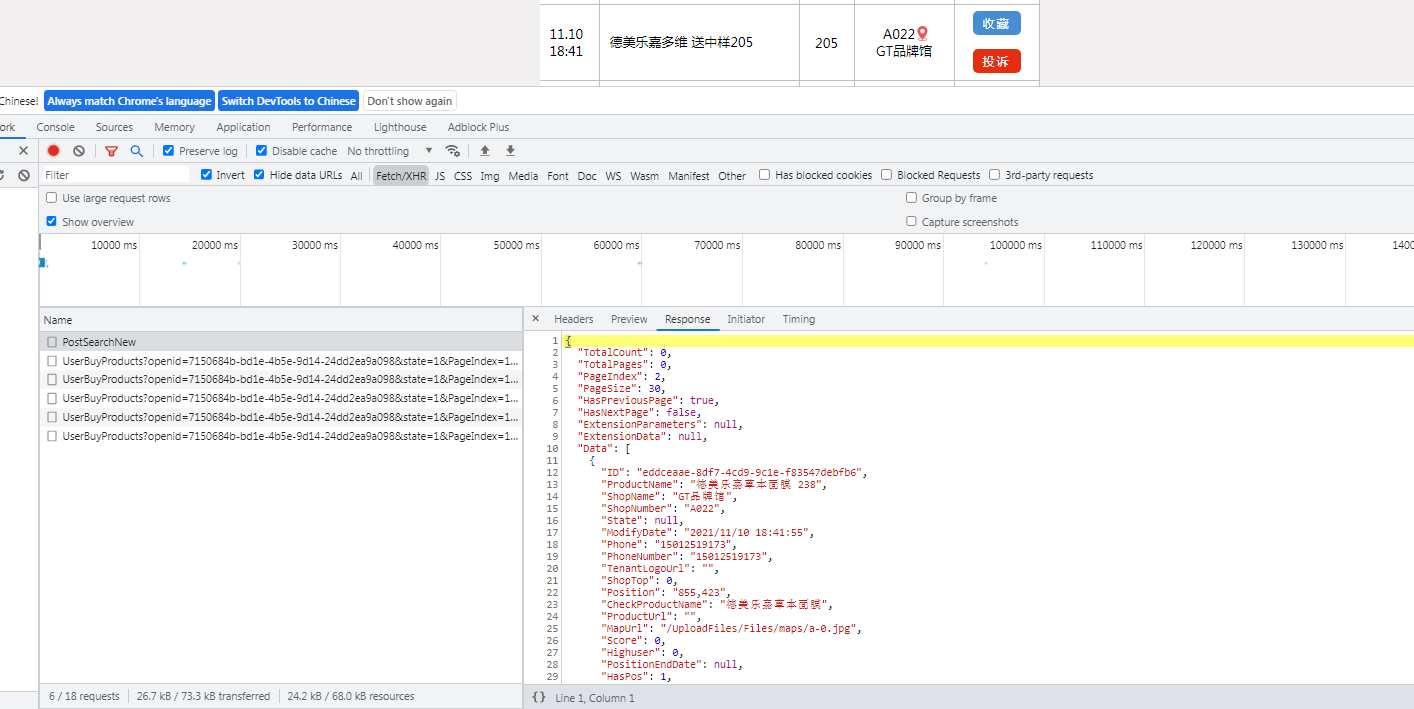The height and width of the screenshot is (709, 1414).
Task: Click the red 投诉 button
Action: coord(996,61)
